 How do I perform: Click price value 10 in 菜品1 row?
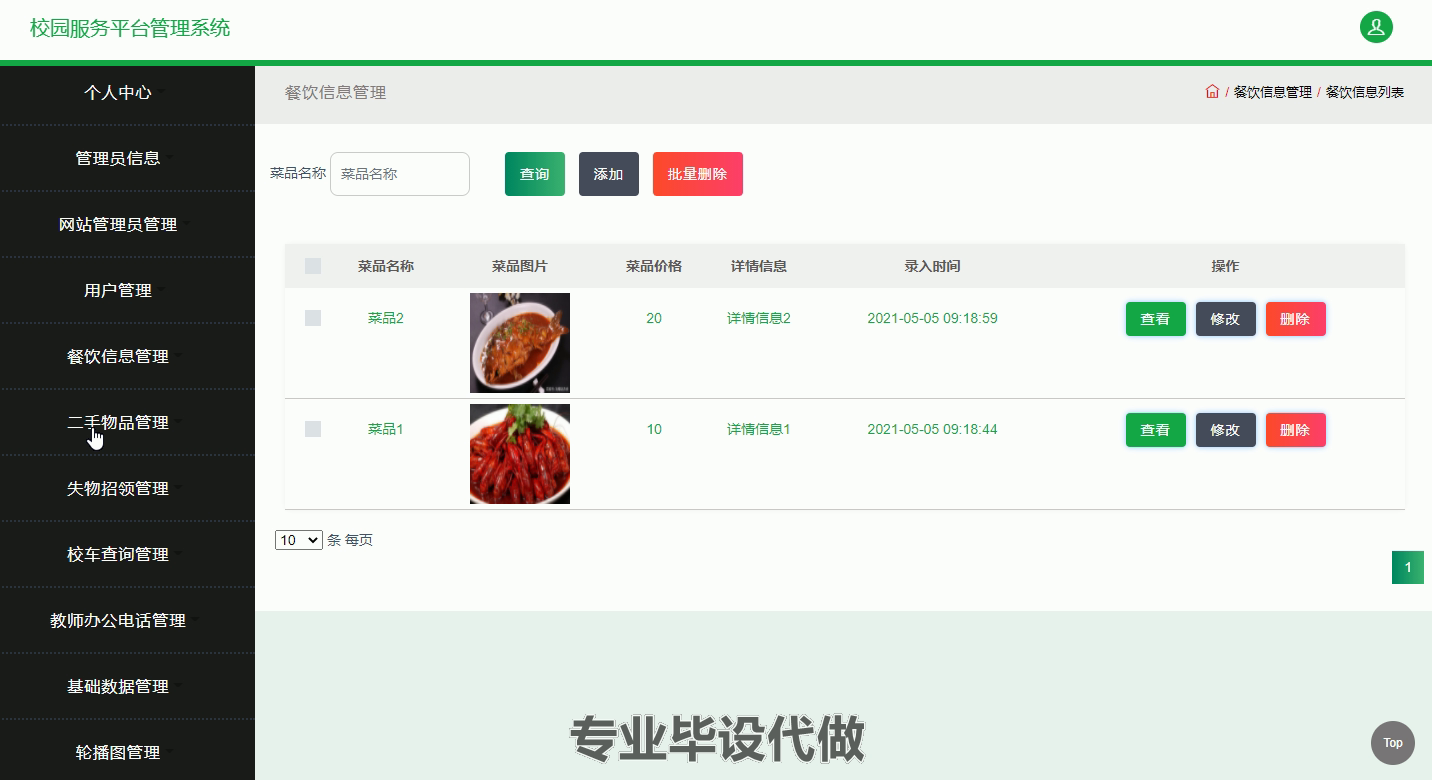pos(654,429)
